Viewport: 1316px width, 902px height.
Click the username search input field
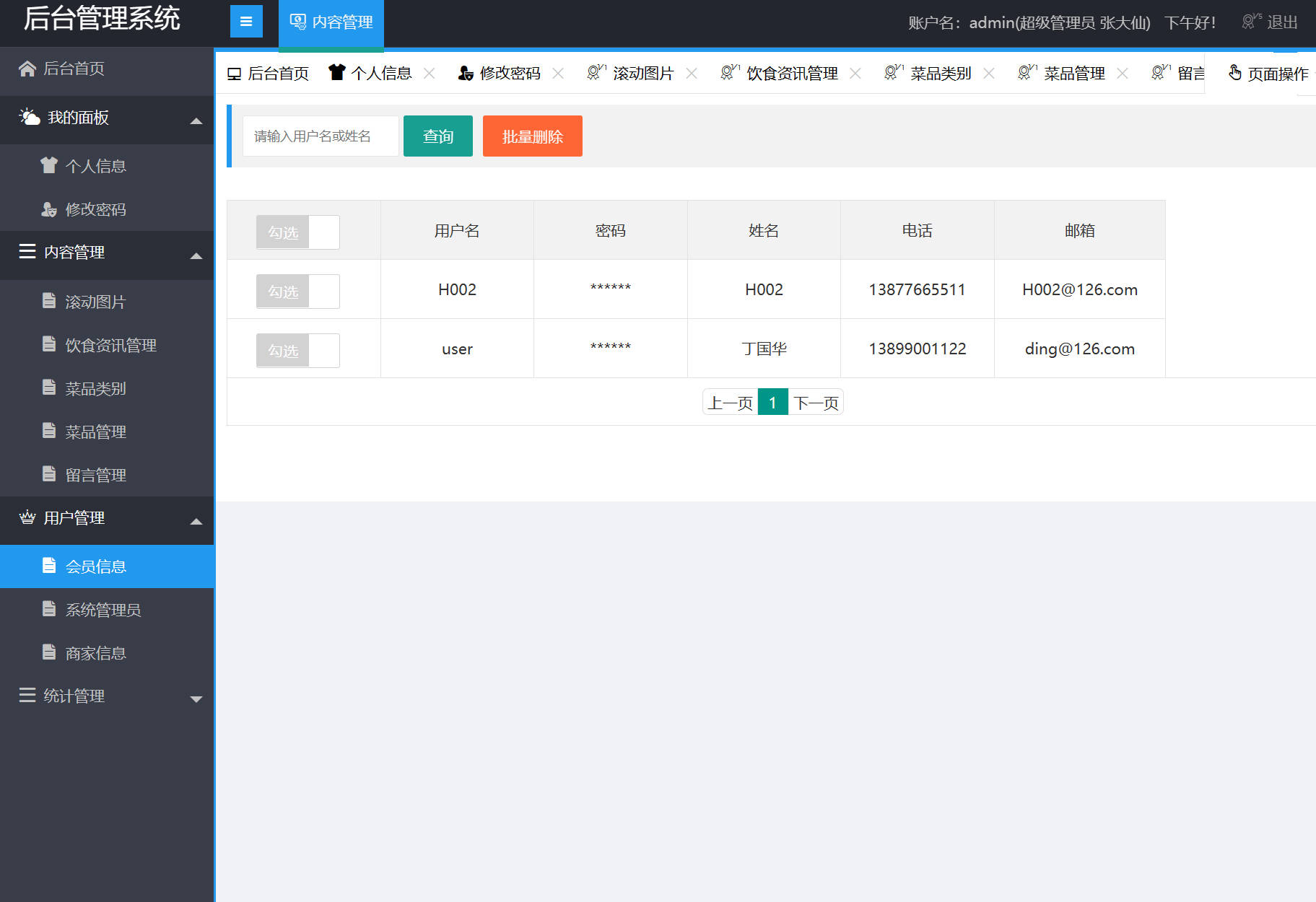pos(320,136)
